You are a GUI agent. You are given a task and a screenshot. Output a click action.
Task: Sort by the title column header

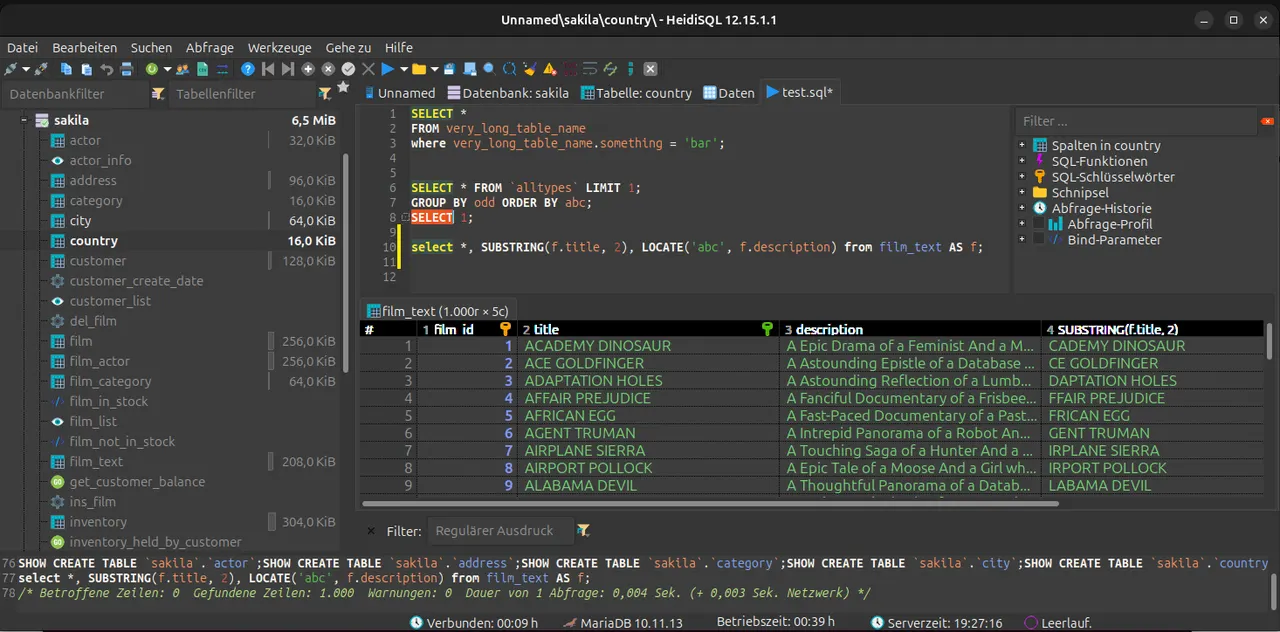click(648, 329)
